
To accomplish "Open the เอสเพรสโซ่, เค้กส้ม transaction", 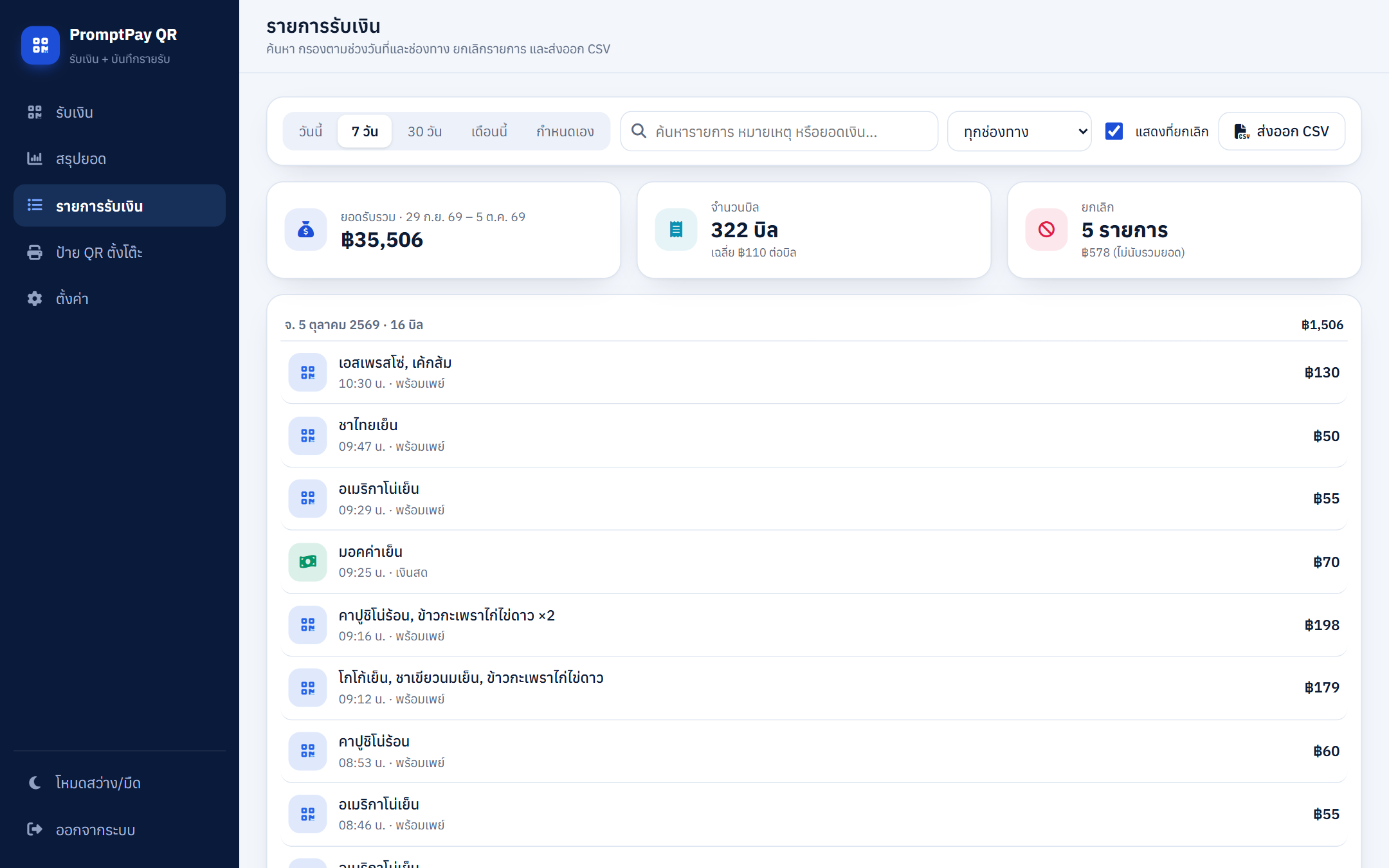I will [x=814, y=372].
